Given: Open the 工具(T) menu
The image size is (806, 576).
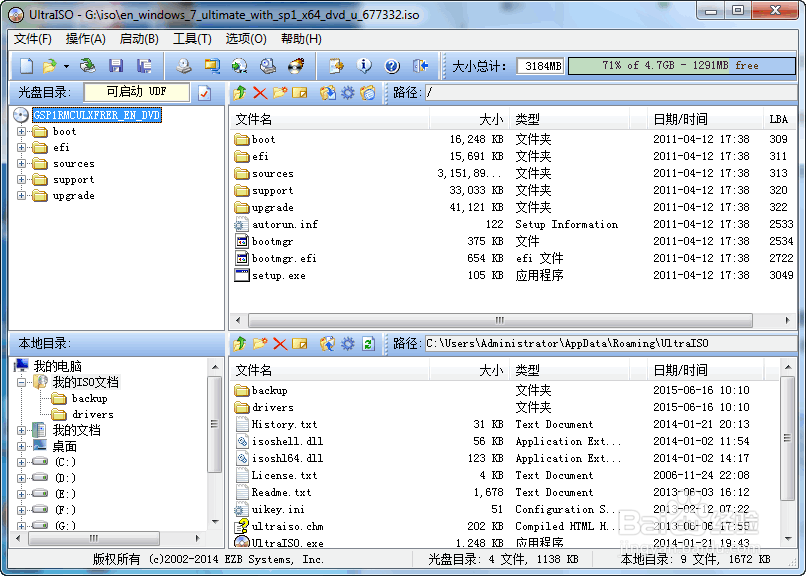Looking at the screenshot, I should coord(192,39).
